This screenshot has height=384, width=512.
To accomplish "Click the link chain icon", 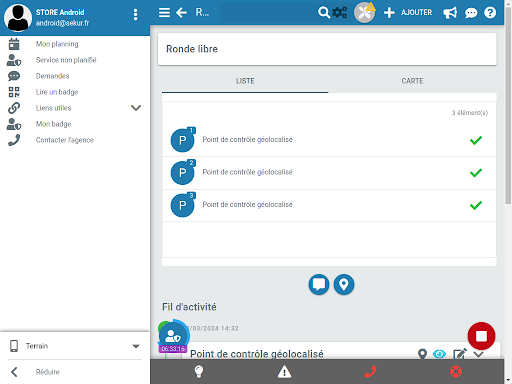I will [14, 108].
